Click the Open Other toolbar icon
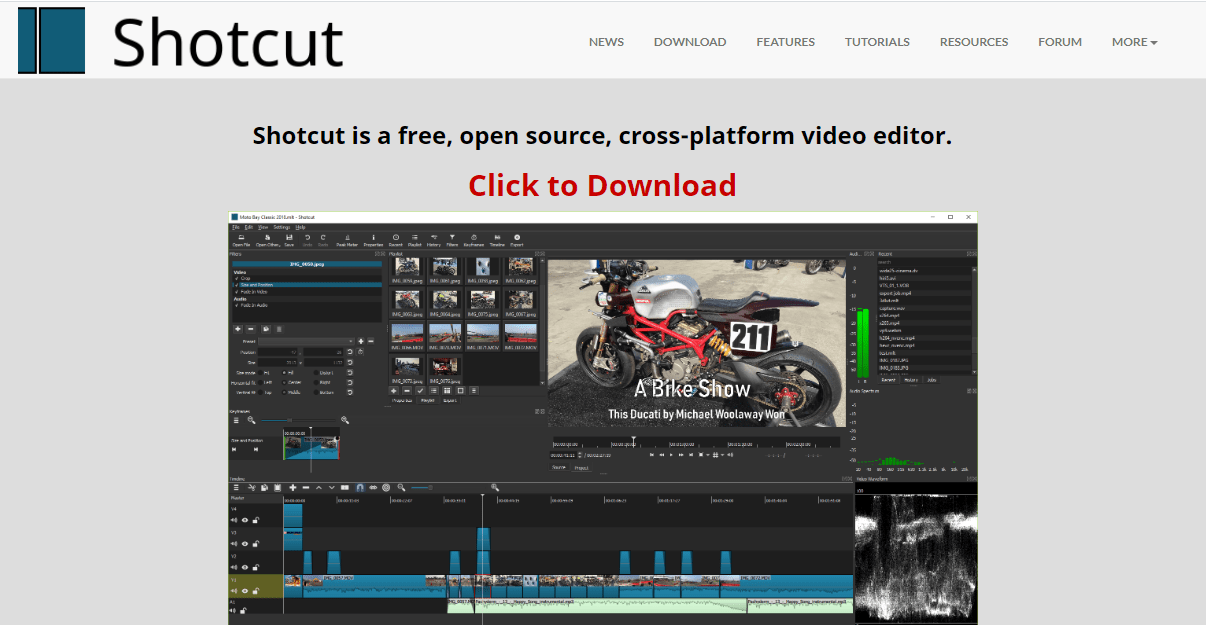This screenshot has height=625, width=1206. 267,240
